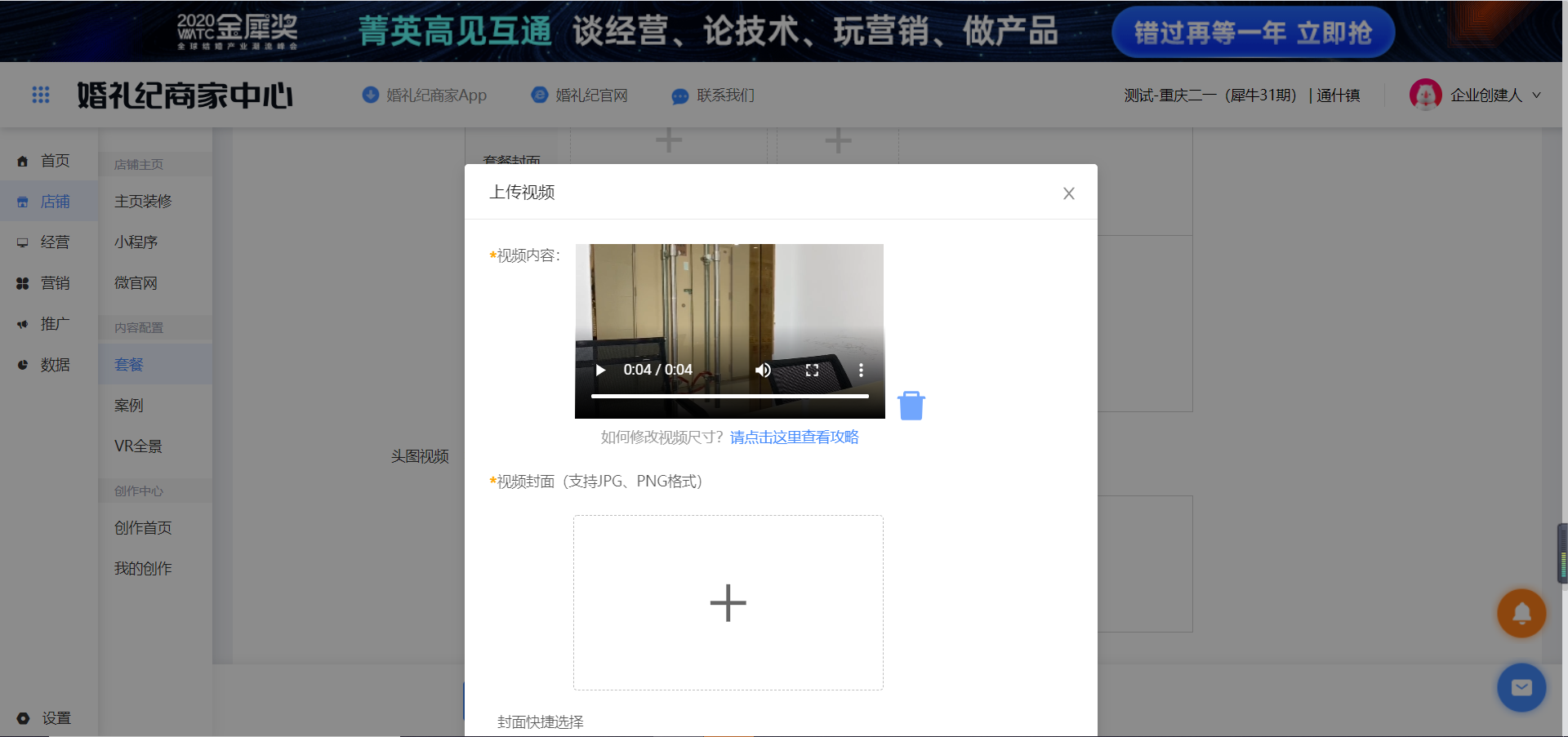Go to 首页 in sidebar
The image size is (1568, 737).
pyautogui.click(x=55, y=161)
